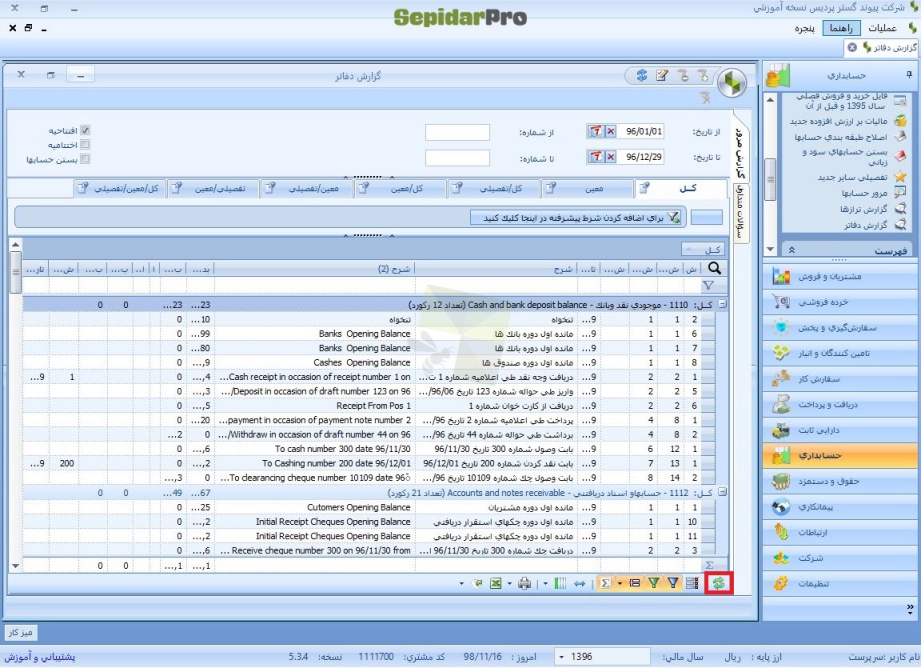
Task: Click the grid vertical scrollbar thumb
Action: [x=15, y=272]
